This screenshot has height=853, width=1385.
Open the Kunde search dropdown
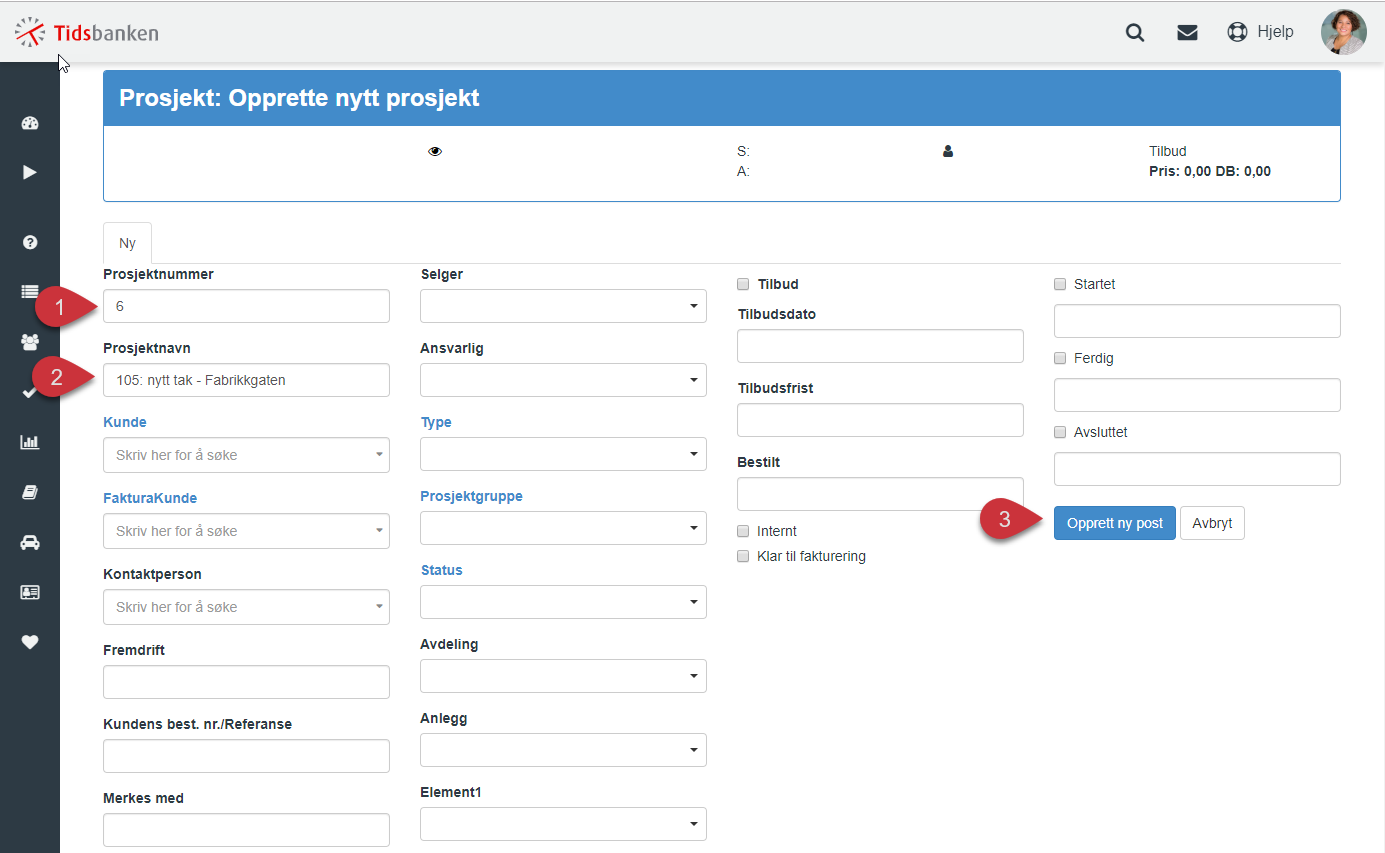pos(246,455)
